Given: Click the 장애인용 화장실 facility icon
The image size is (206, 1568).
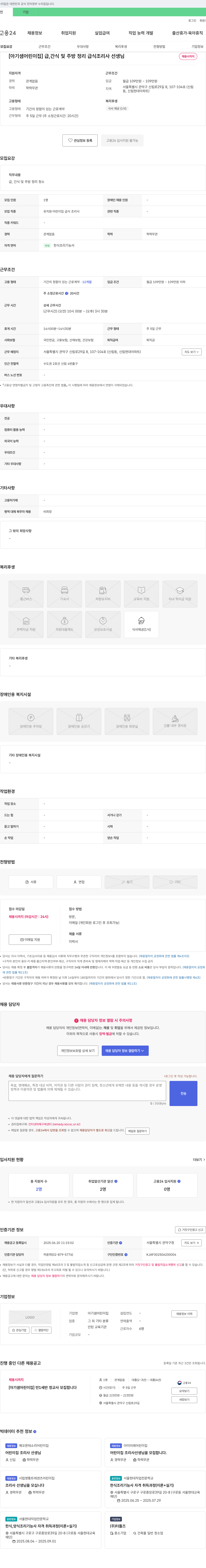Looking at the screenshot, I should pos(127,721).
